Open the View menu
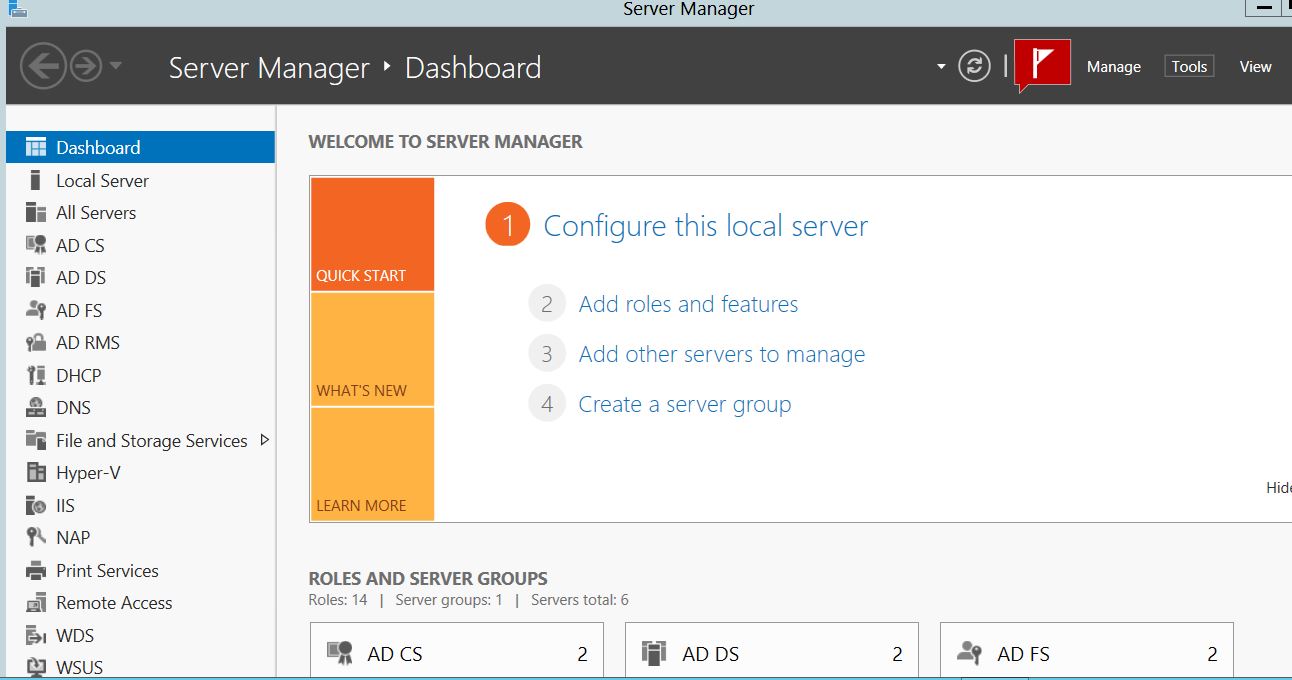The height and width of the screenshot is (680, 1292). click(x=1255, y=67)
